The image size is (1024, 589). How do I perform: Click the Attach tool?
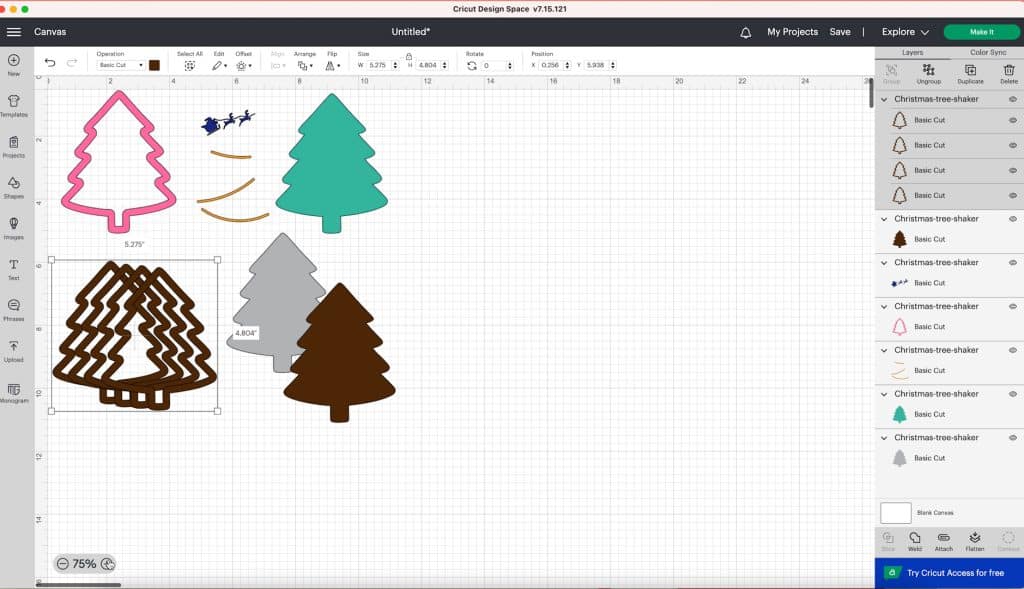[x=944, y=541]
